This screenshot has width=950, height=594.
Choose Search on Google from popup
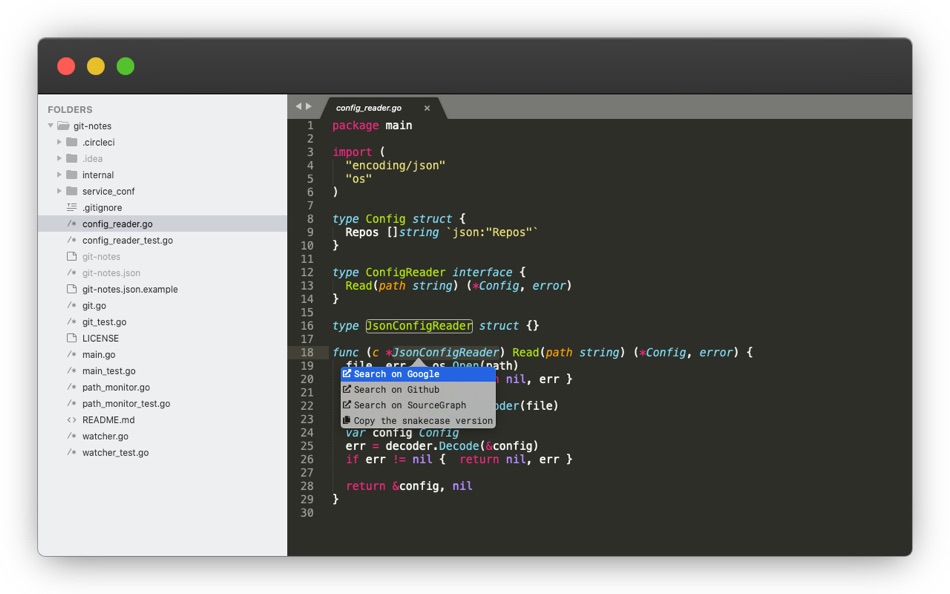pos(418,374)
